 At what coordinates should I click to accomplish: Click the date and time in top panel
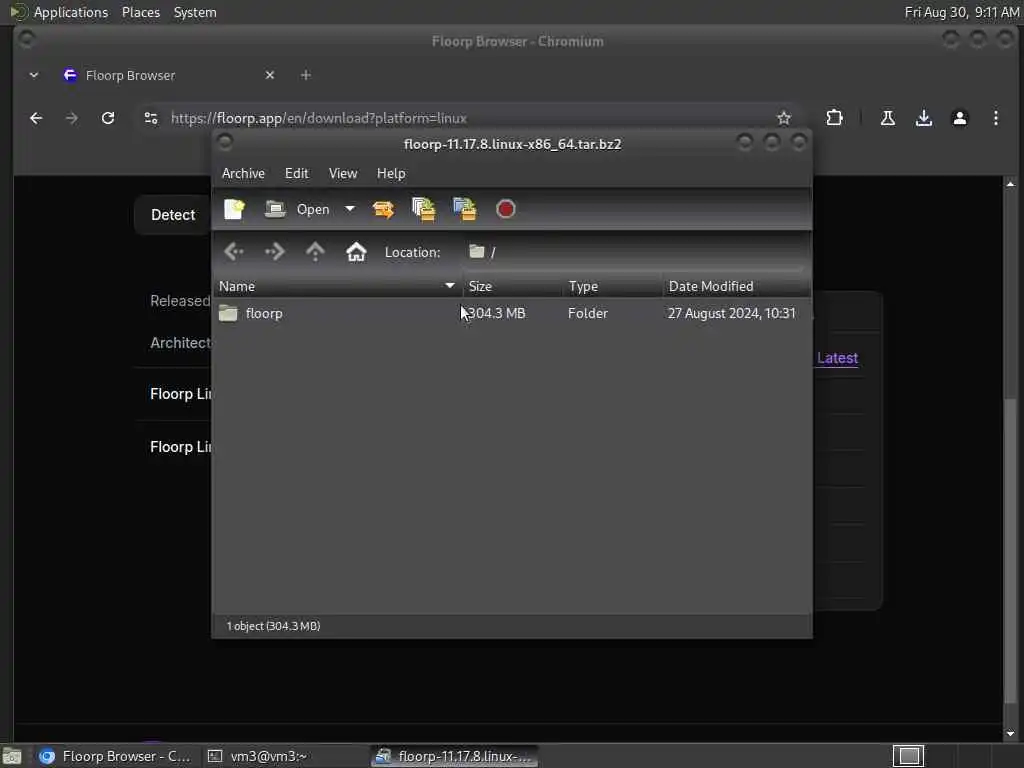pyautogui.click(x=961, y=12)
